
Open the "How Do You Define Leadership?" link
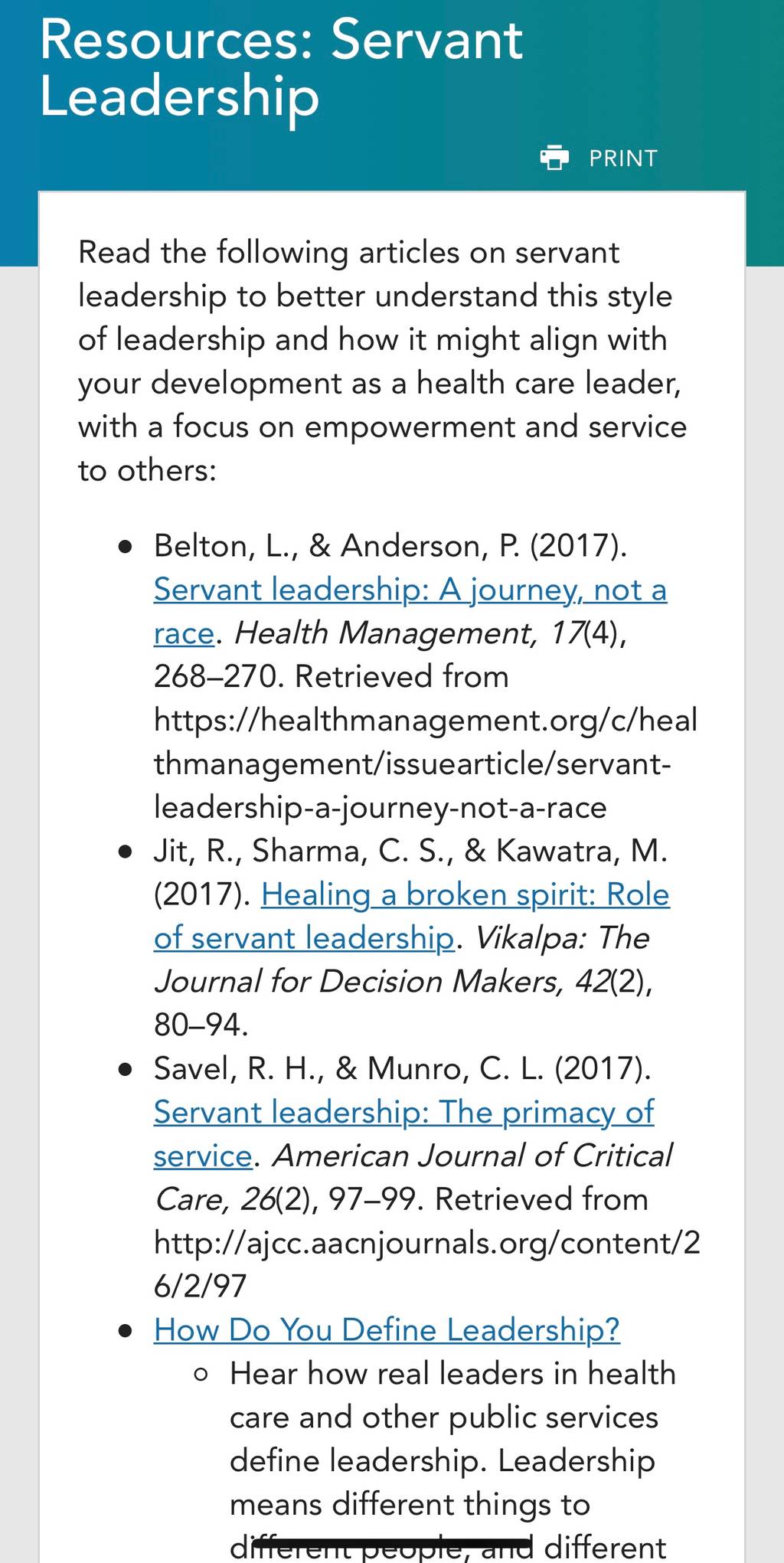pos(387,1329)
